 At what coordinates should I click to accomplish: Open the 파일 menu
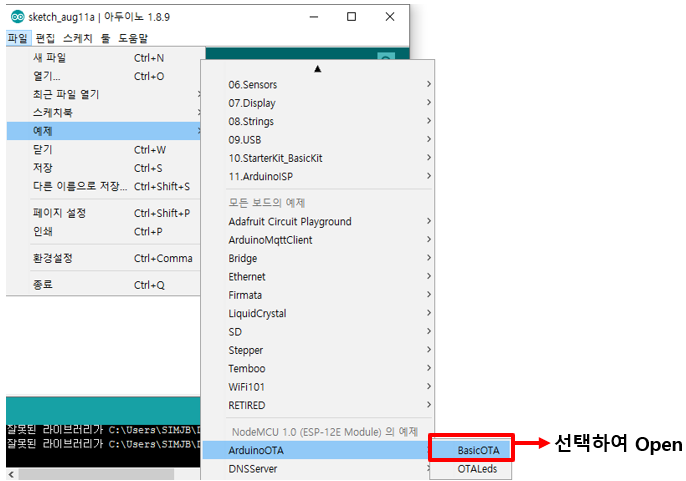pyautogui.click(x=18, y=38)
